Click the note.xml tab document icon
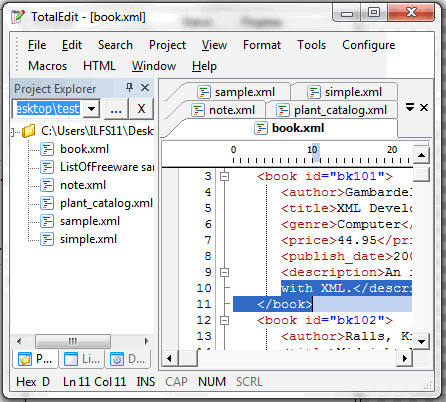The image size is (446, 402). [x=198, y=110]
